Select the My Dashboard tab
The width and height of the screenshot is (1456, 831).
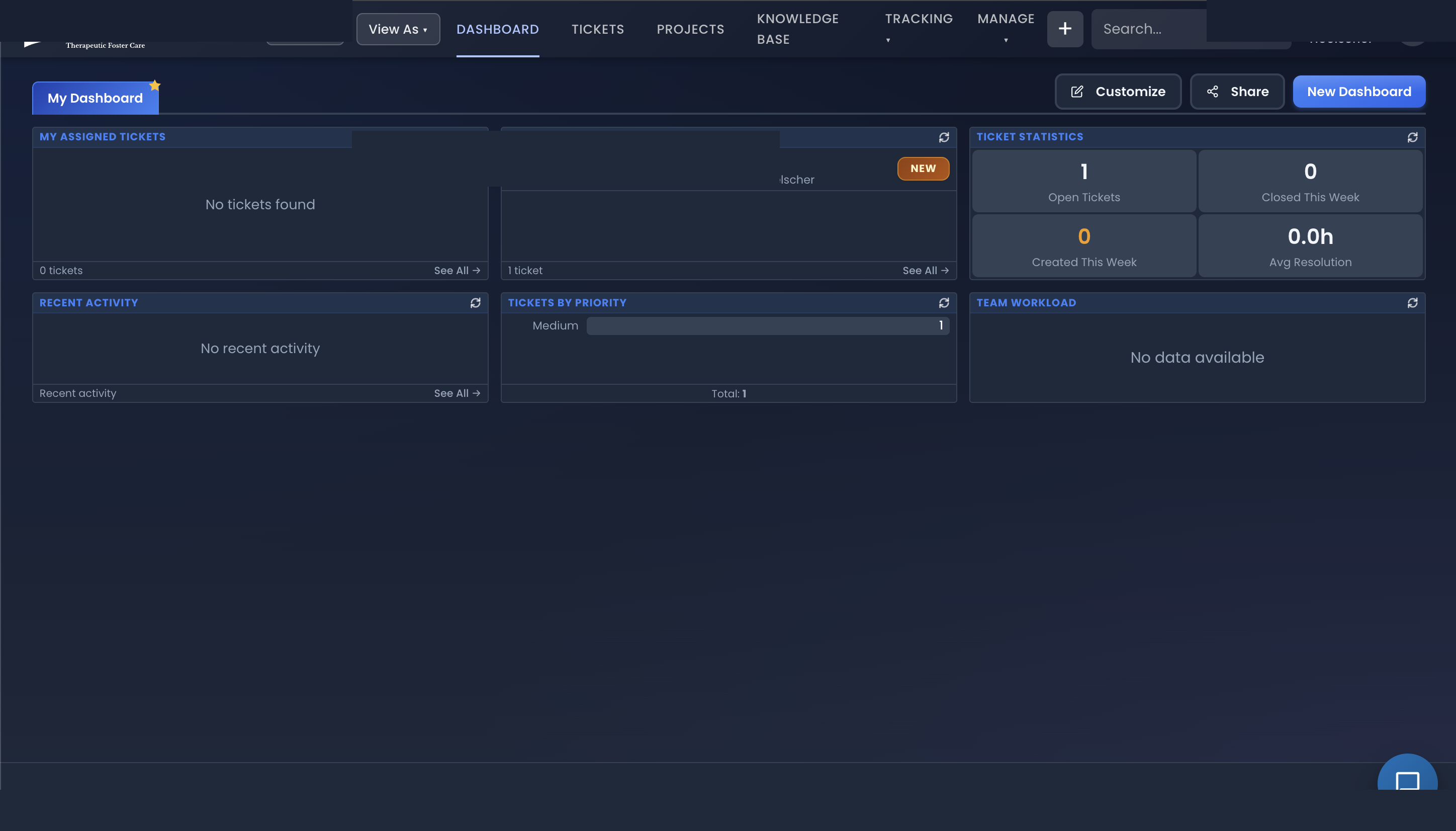click(94, 98)
